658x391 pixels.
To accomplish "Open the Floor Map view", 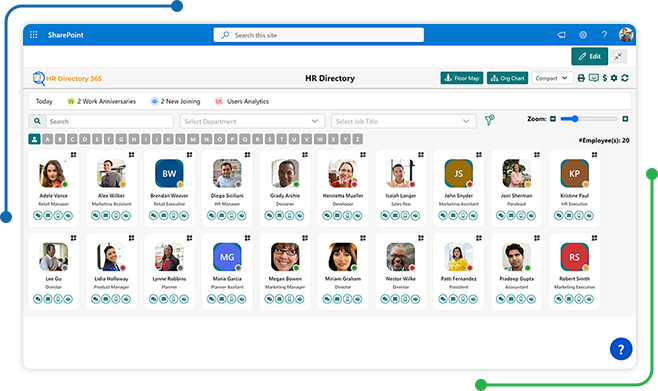I will click(462, 78).
